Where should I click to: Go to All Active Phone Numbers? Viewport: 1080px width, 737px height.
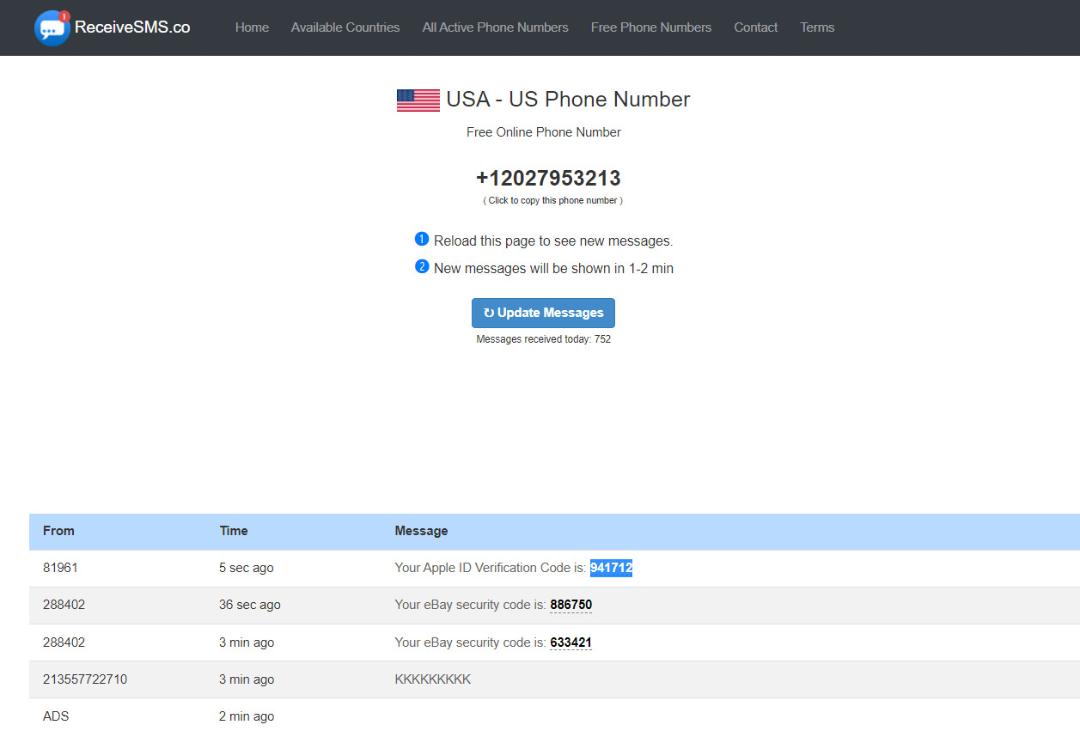click(495, 28)
